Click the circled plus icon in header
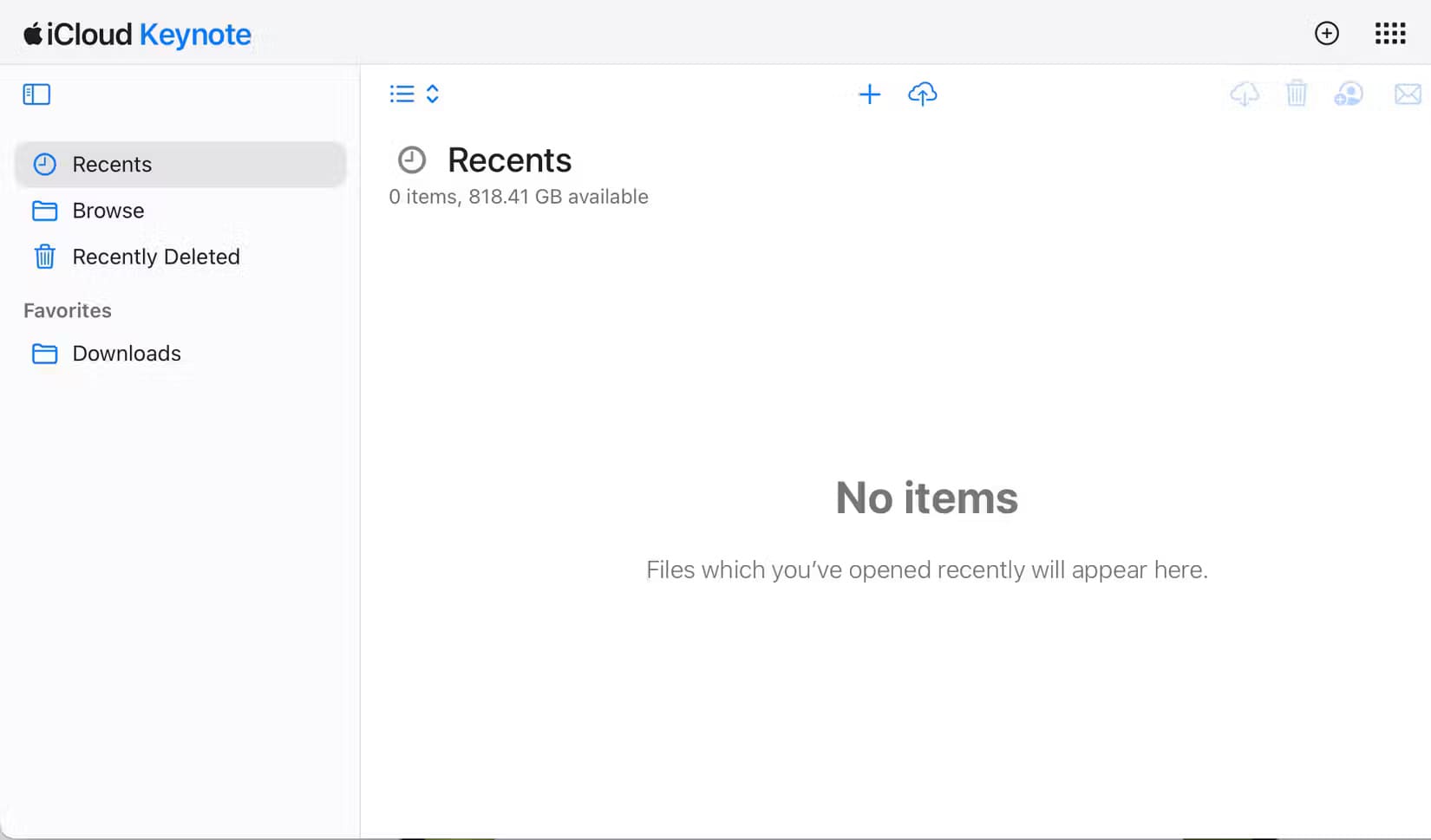Screen dimensions: 1431x840 coord(1326,34)
